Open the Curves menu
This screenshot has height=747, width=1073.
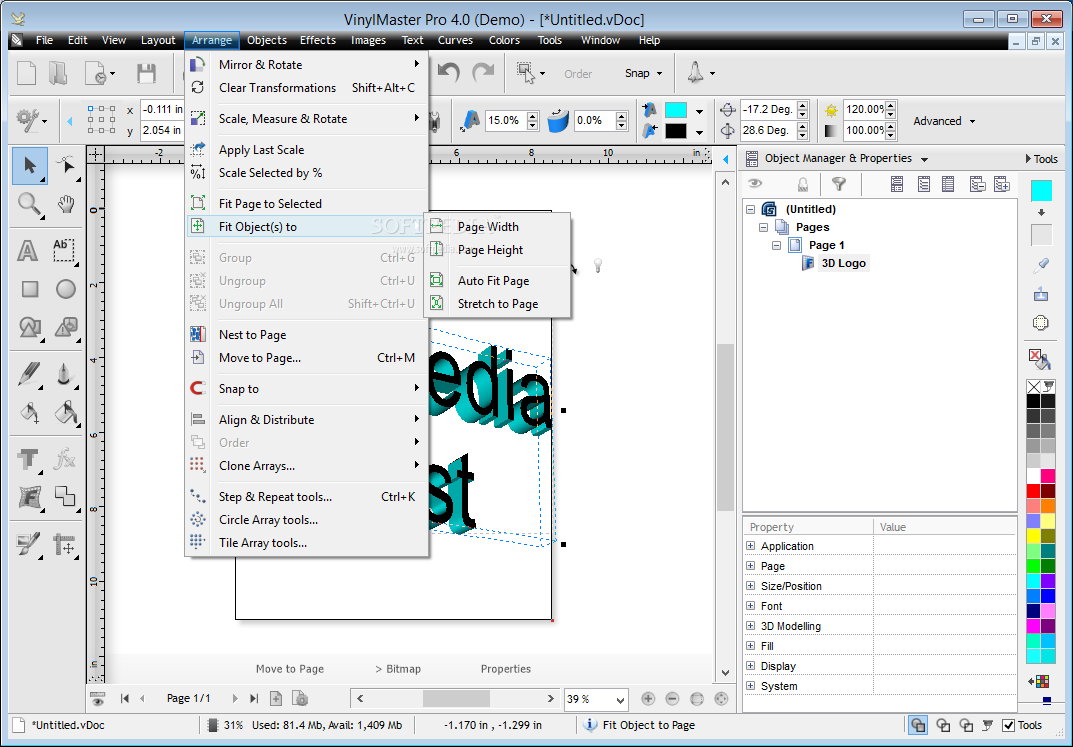455,40
